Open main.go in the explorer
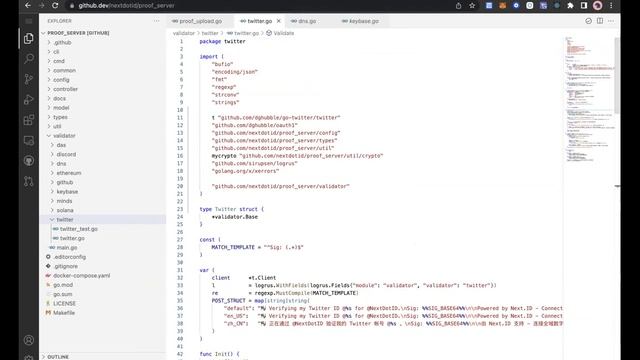This screenshot has height=360, width=640. pos(67,248)
